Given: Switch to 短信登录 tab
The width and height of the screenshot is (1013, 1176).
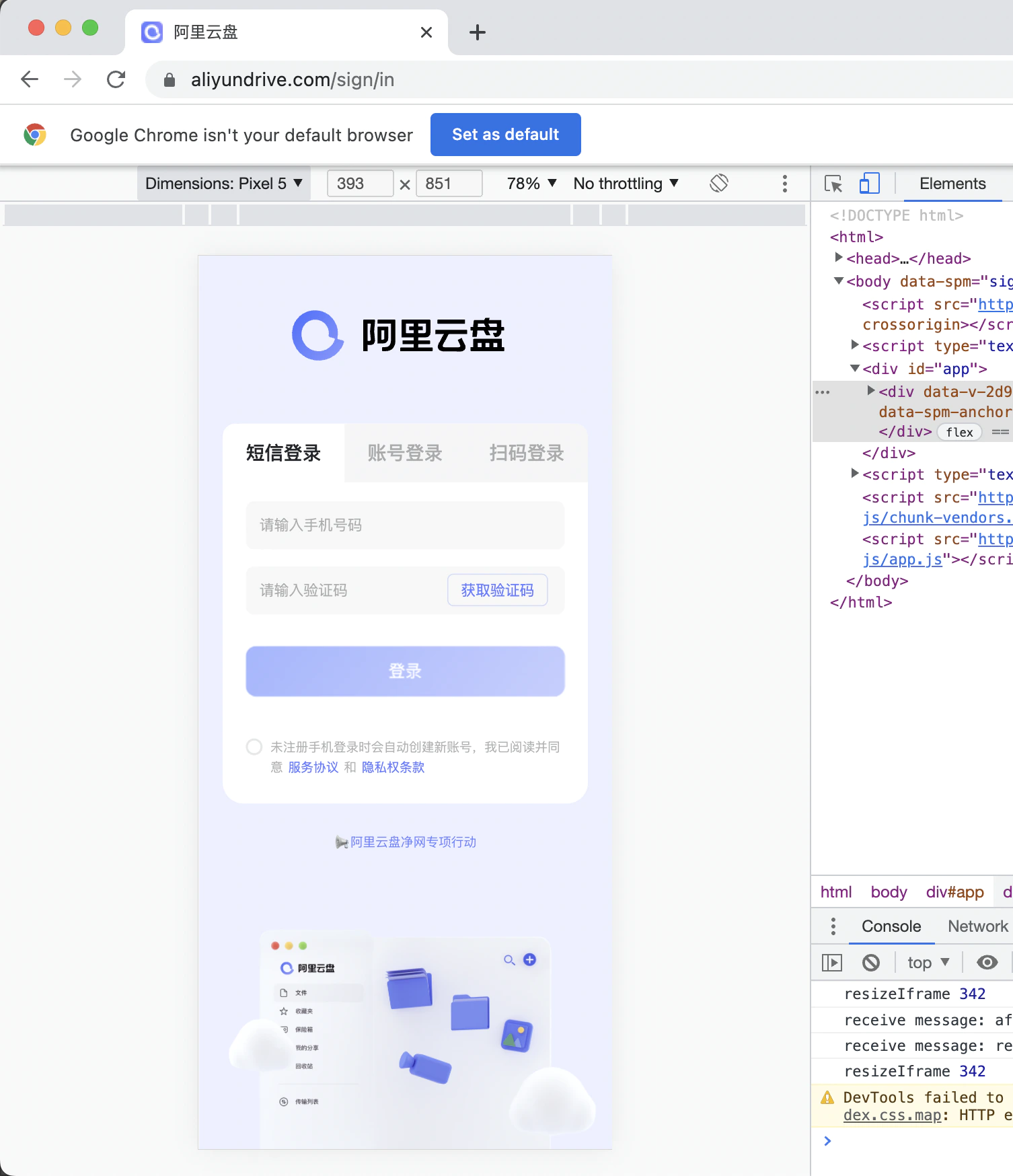Looking at the screenshot, I should (283, 453).
